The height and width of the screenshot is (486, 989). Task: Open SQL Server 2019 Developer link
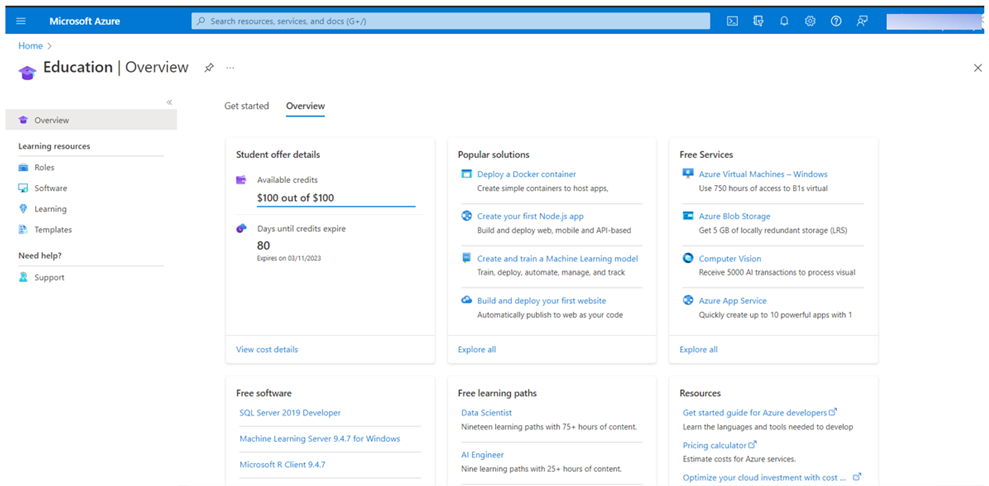pyautogui.click(x=290, y=413)
